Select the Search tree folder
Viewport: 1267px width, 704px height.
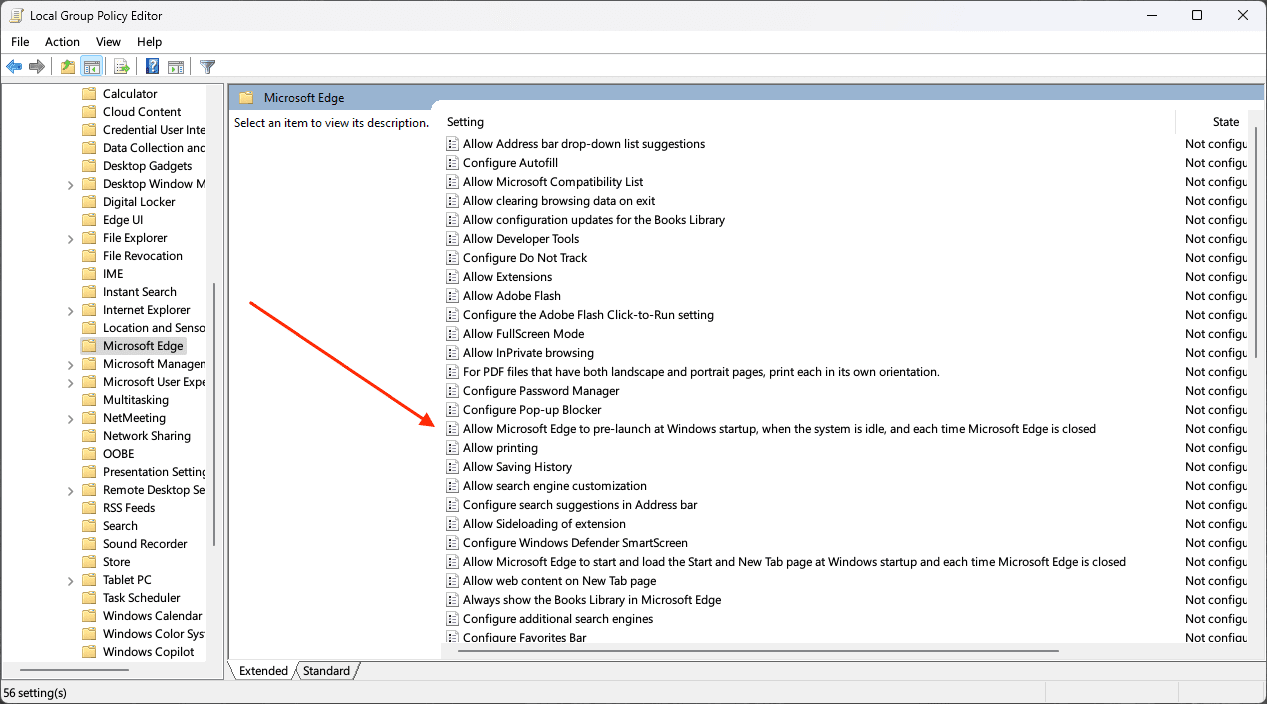pyautogui.click(x=120, y=526)
